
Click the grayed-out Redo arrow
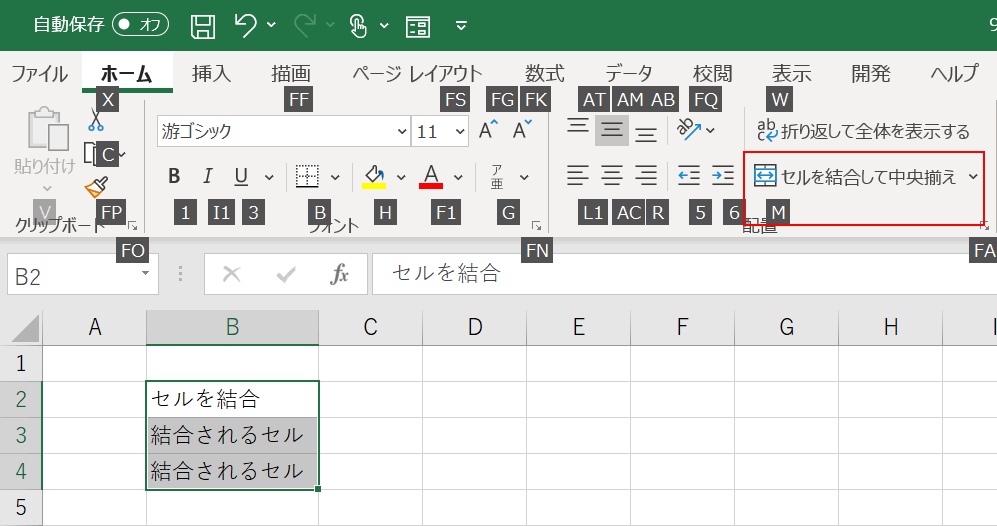(x=305, y=25)
